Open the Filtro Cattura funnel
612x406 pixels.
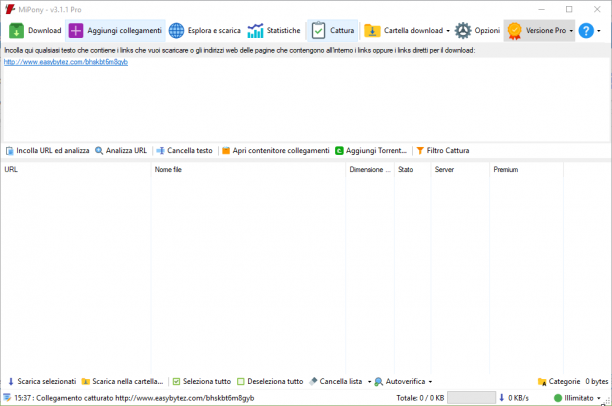tap(443, 151)
